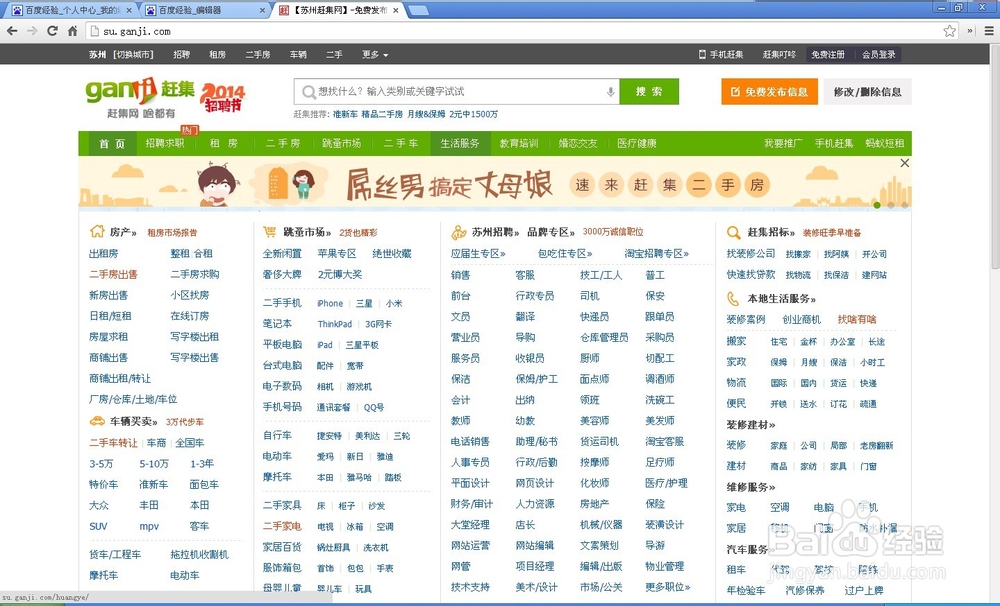This screenshot has width=1000, height=606.
Task: Click the orange 免费发布信息 button
Action: 769,92
